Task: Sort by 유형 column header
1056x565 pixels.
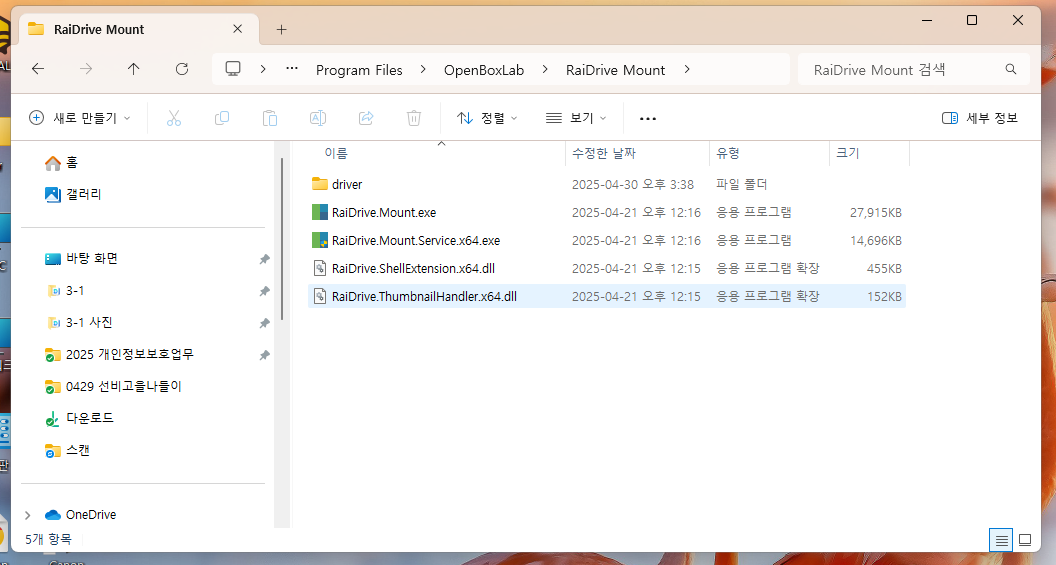Action: (x=728, y=154)
